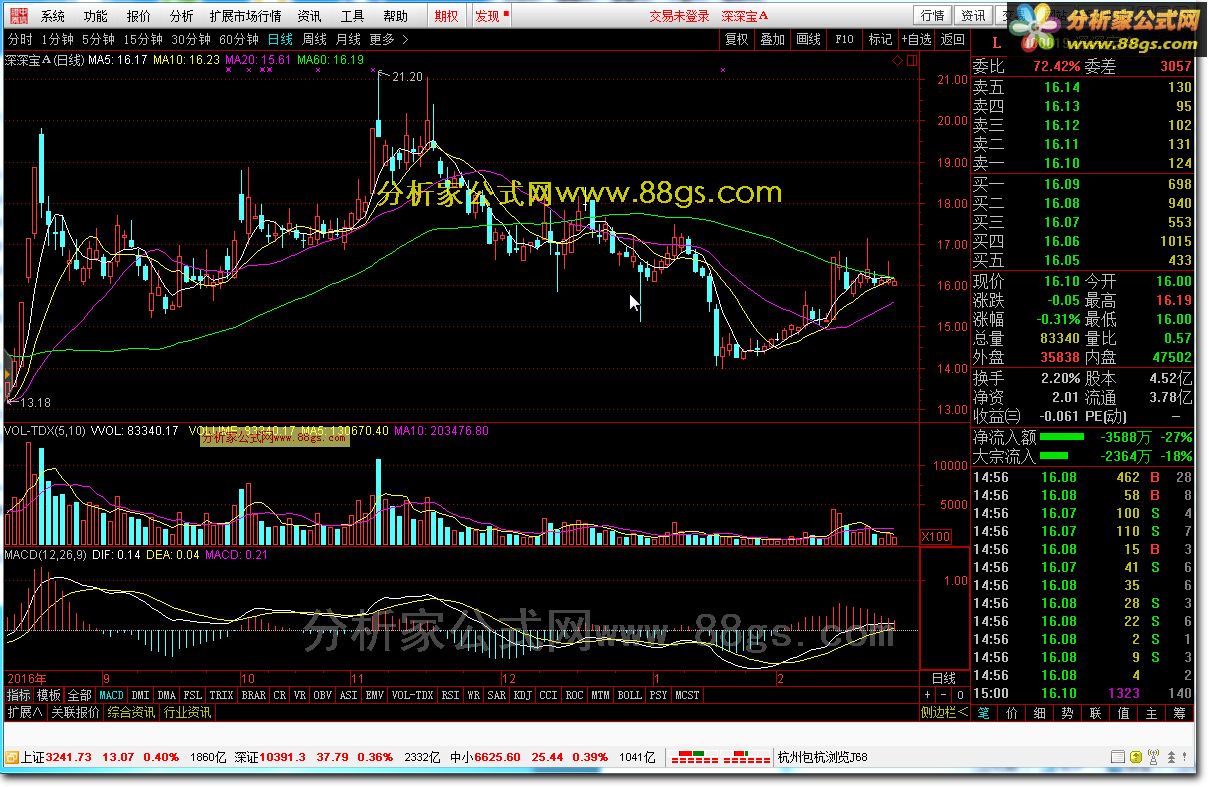
Task: Open the 系统 menu
Action: (53, 16)
